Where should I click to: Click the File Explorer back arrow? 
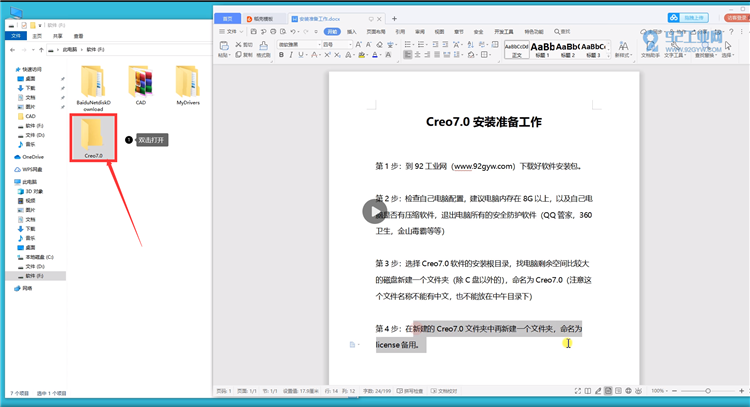tap(12, 50)
